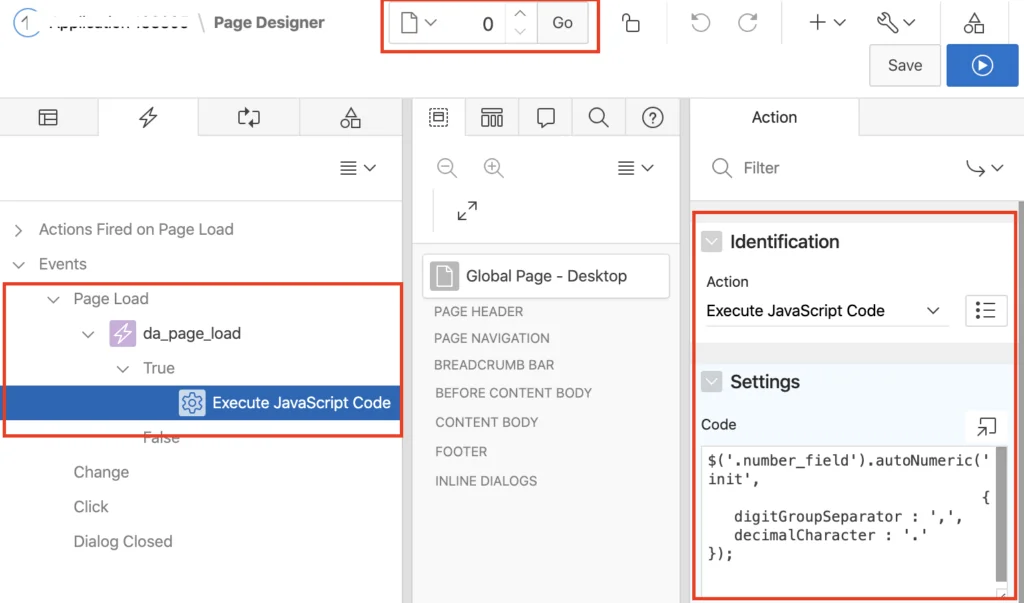Image resolution: width=1024 pixels, height=603 pixels.
Task: Switch to the Layout tab
Action: pyautogui.click(x=438, y=118)
